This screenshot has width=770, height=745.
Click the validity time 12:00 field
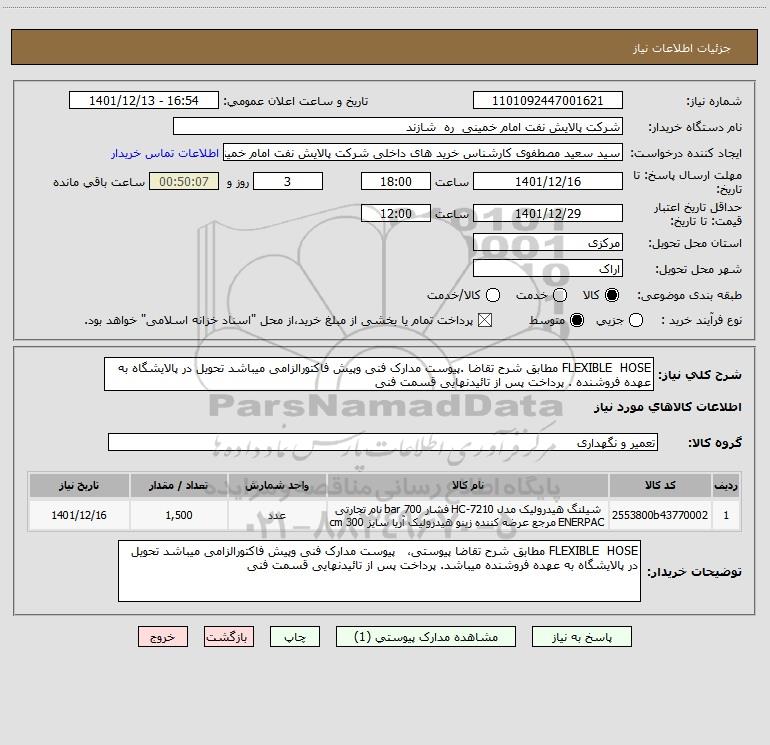(x=396, y=214)
